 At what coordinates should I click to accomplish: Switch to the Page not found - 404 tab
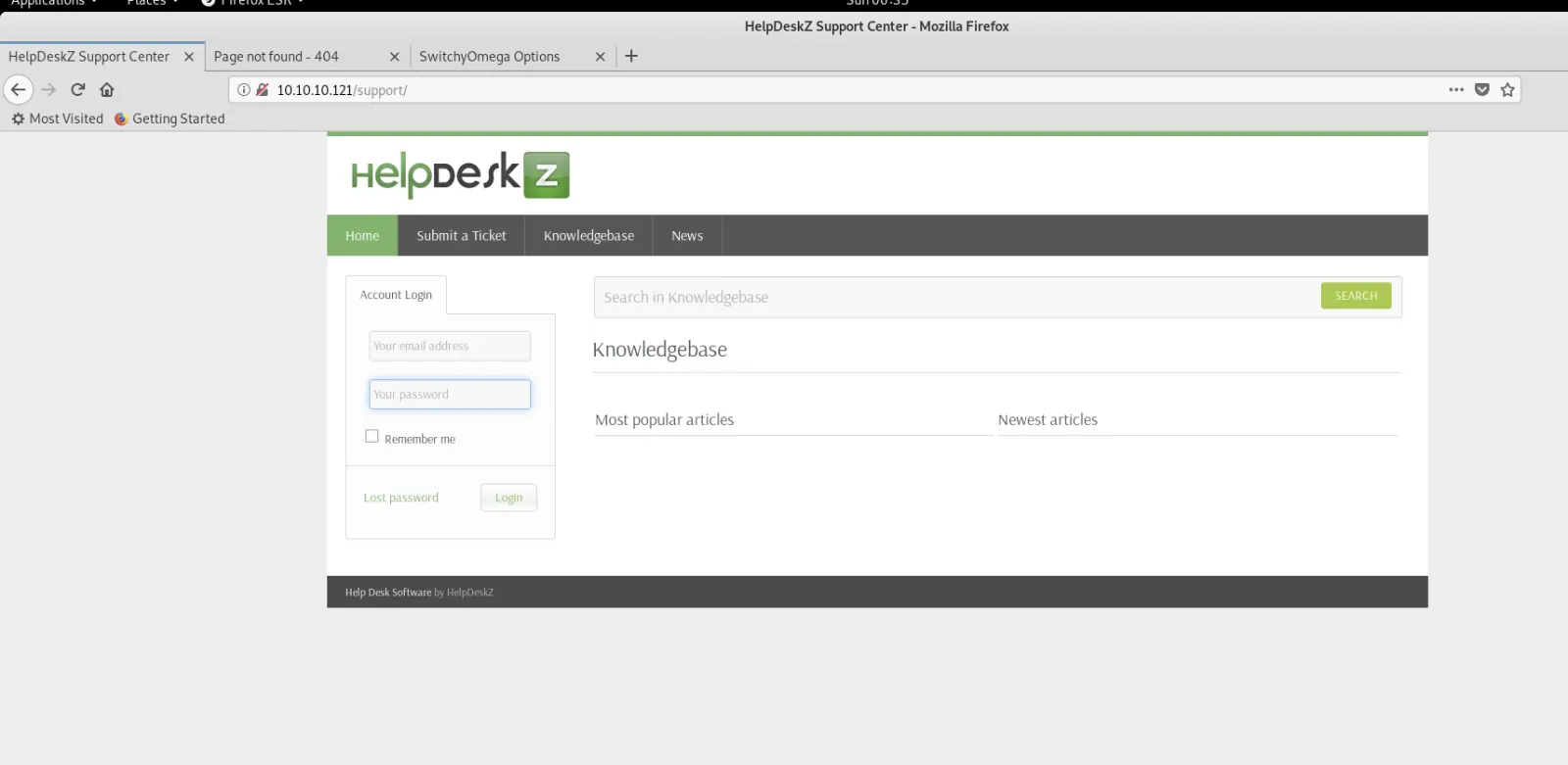308,57
